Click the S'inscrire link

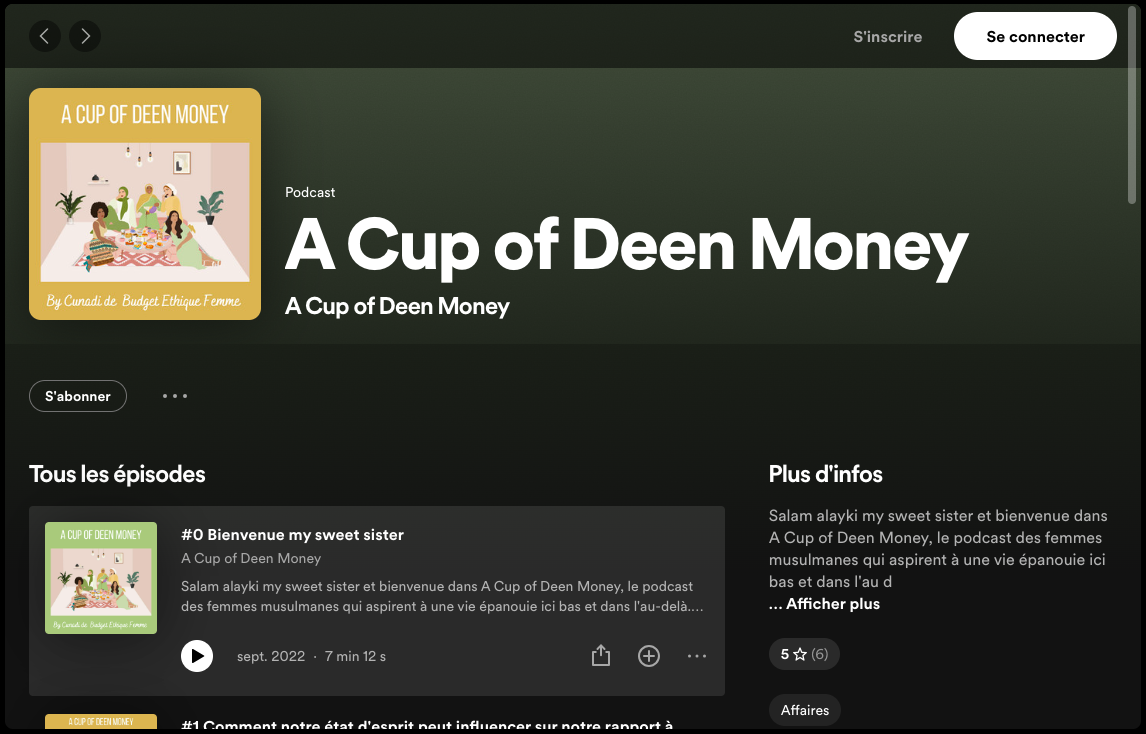coord(887,37)
